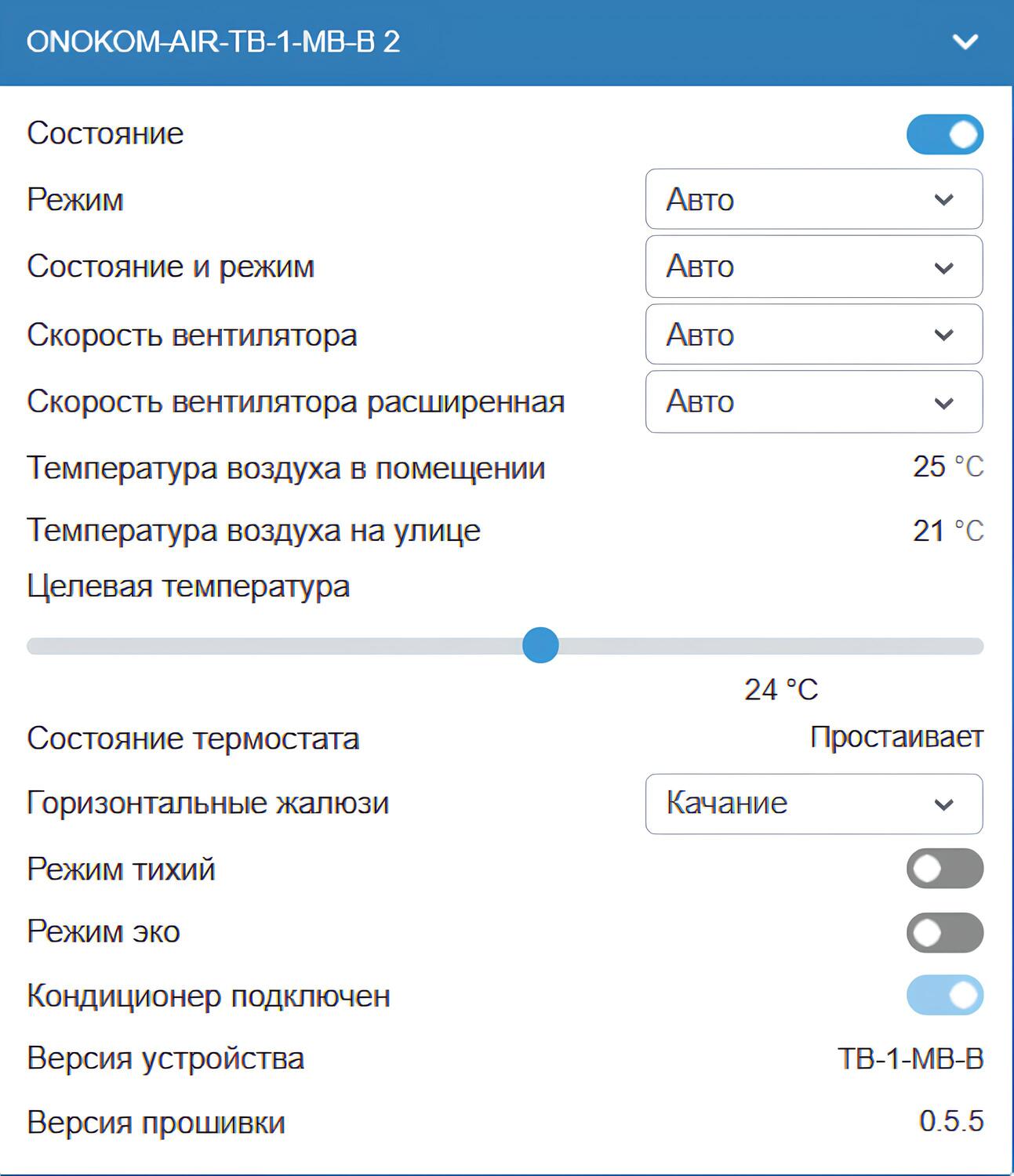
Task: Turn off the Состояние switch
Action: tap(944, 133)
